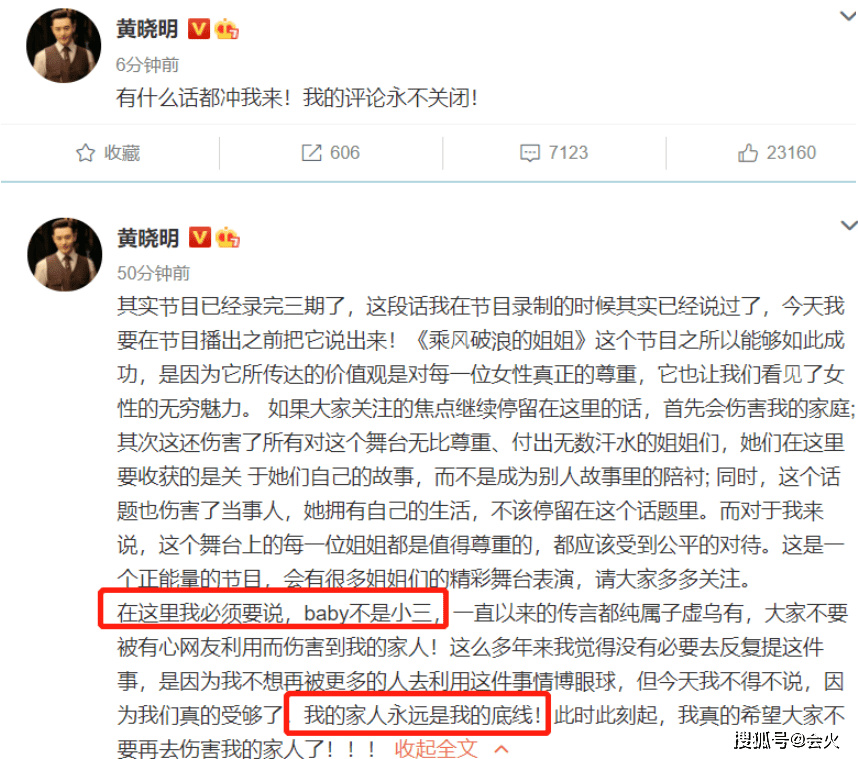Open 黄晓明 profile name on the first post
The height and width of the screenshot is (759, 858).
[147, 29]
